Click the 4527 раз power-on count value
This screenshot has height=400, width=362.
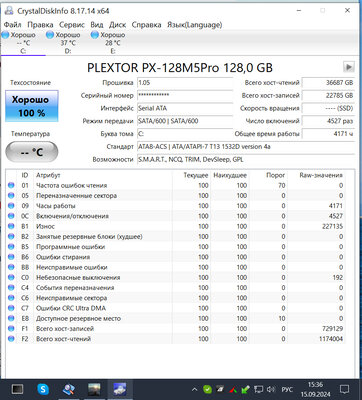point(328,121)
